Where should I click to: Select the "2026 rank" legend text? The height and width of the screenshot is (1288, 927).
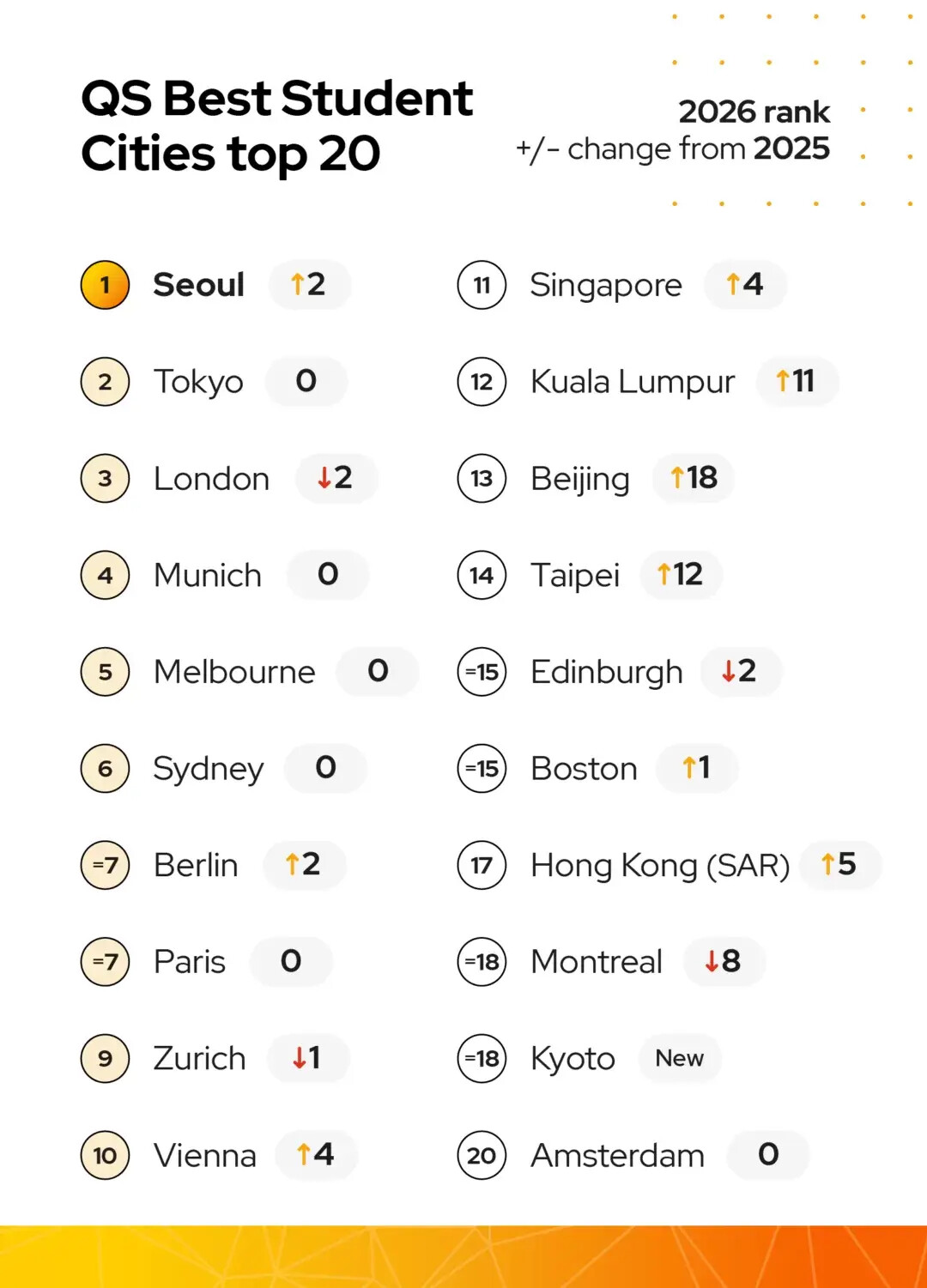[754, 112]
